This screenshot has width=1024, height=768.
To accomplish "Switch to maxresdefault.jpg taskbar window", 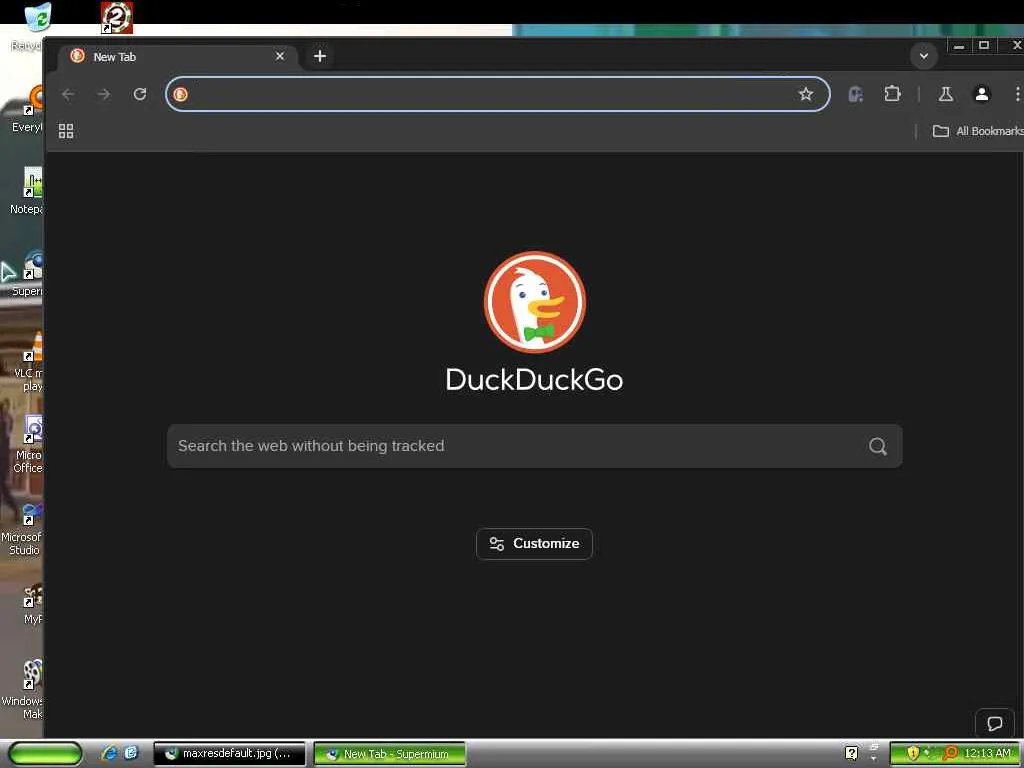I will pyautogui.click(x=229, y=754).
